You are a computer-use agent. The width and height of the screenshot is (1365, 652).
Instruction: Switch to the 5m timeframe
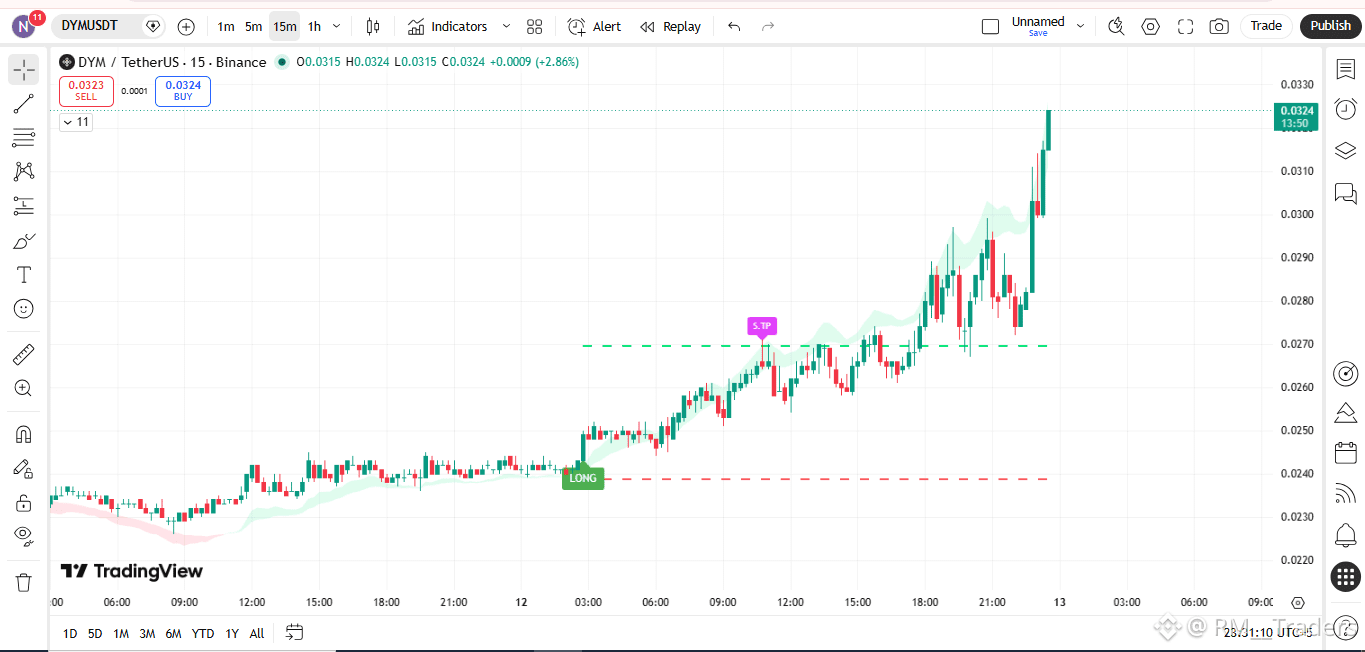click(x=254, y=27)
